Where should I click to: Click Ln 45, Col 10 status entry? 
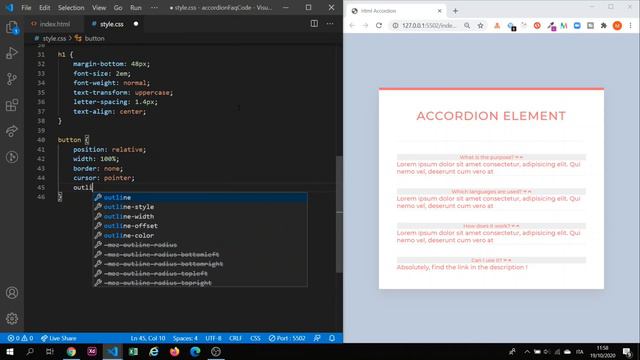click(x=148, y=338)
